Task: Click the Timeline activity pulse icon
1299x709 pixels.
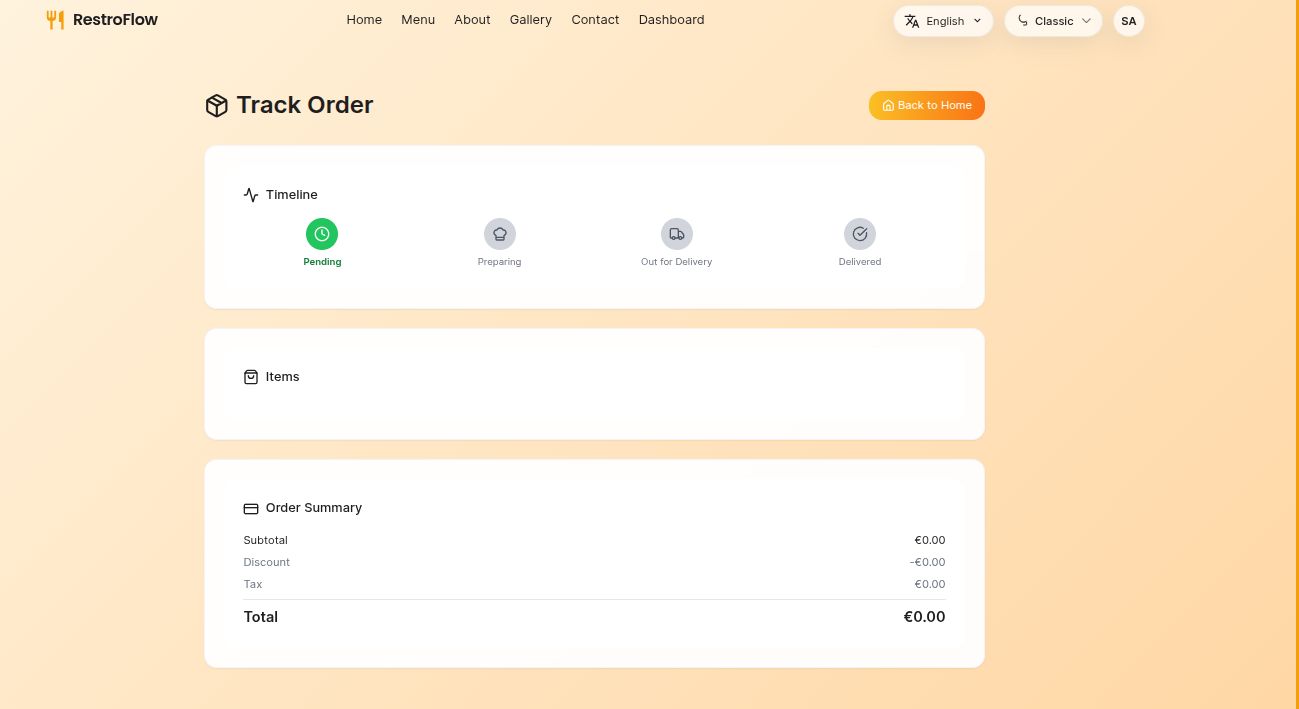Action: (251, 195)
